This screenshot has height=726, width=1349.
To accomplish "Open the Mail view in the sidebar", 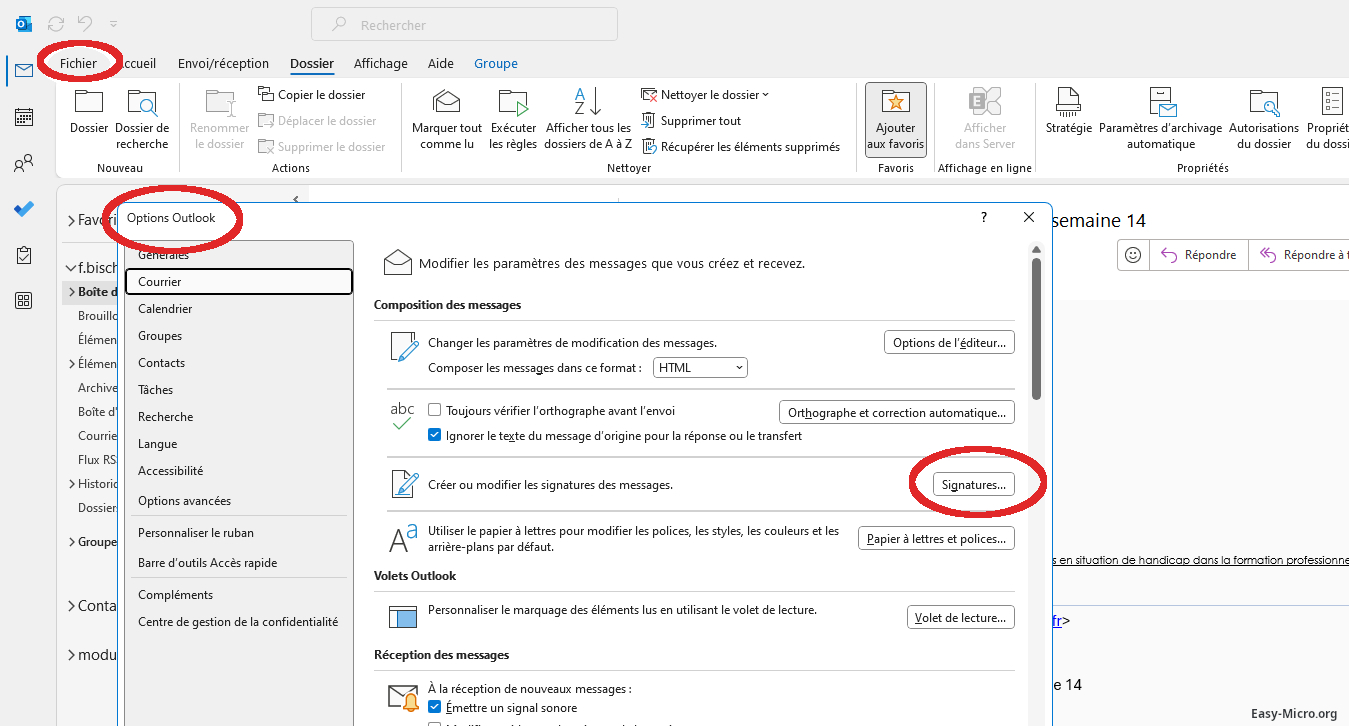I will tap(24, 71).
